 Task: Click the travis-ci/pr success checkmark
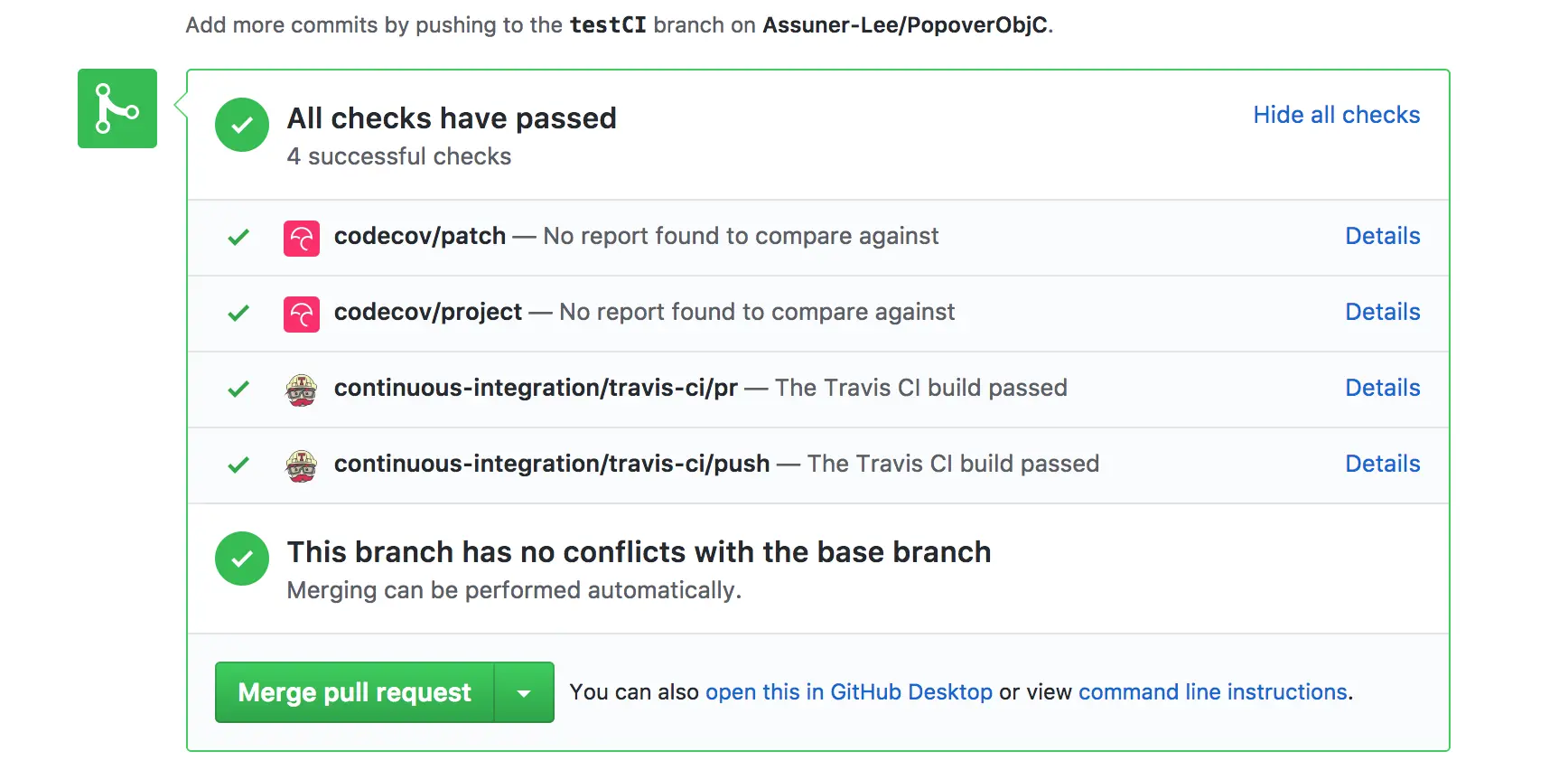coord(238,390)
